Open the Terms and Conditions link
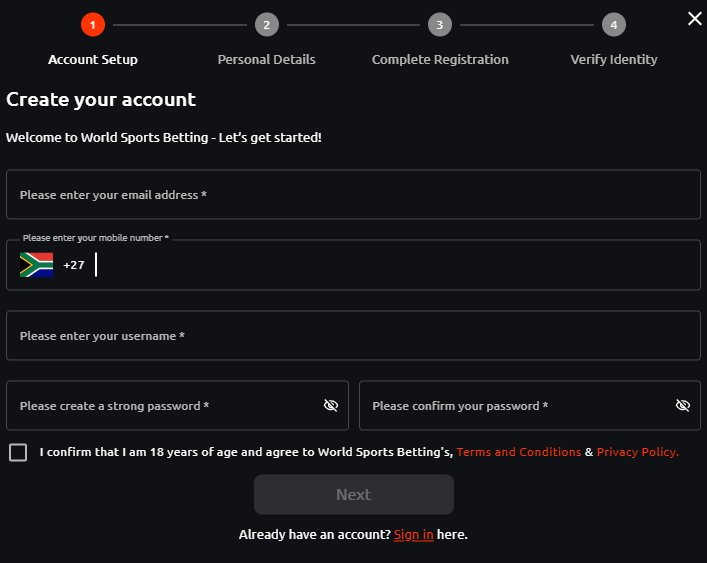707x563 pixels. [x=518, y=452]
